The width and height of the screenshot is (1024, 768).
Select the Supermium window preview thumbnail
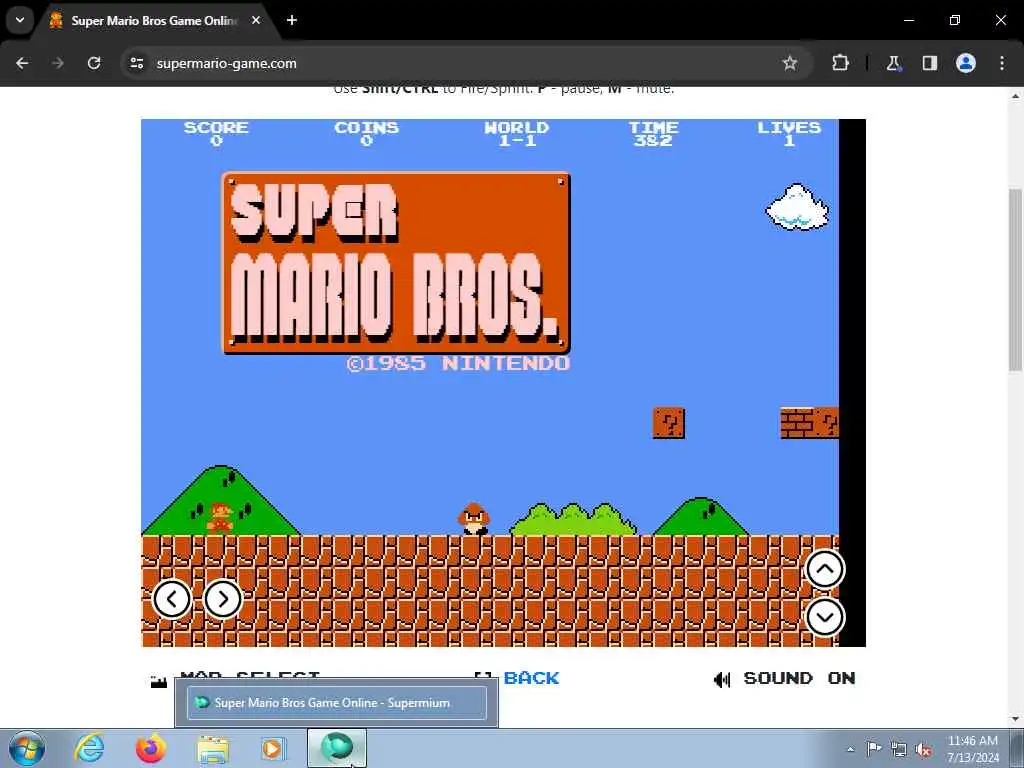click(x=337, y=703)
